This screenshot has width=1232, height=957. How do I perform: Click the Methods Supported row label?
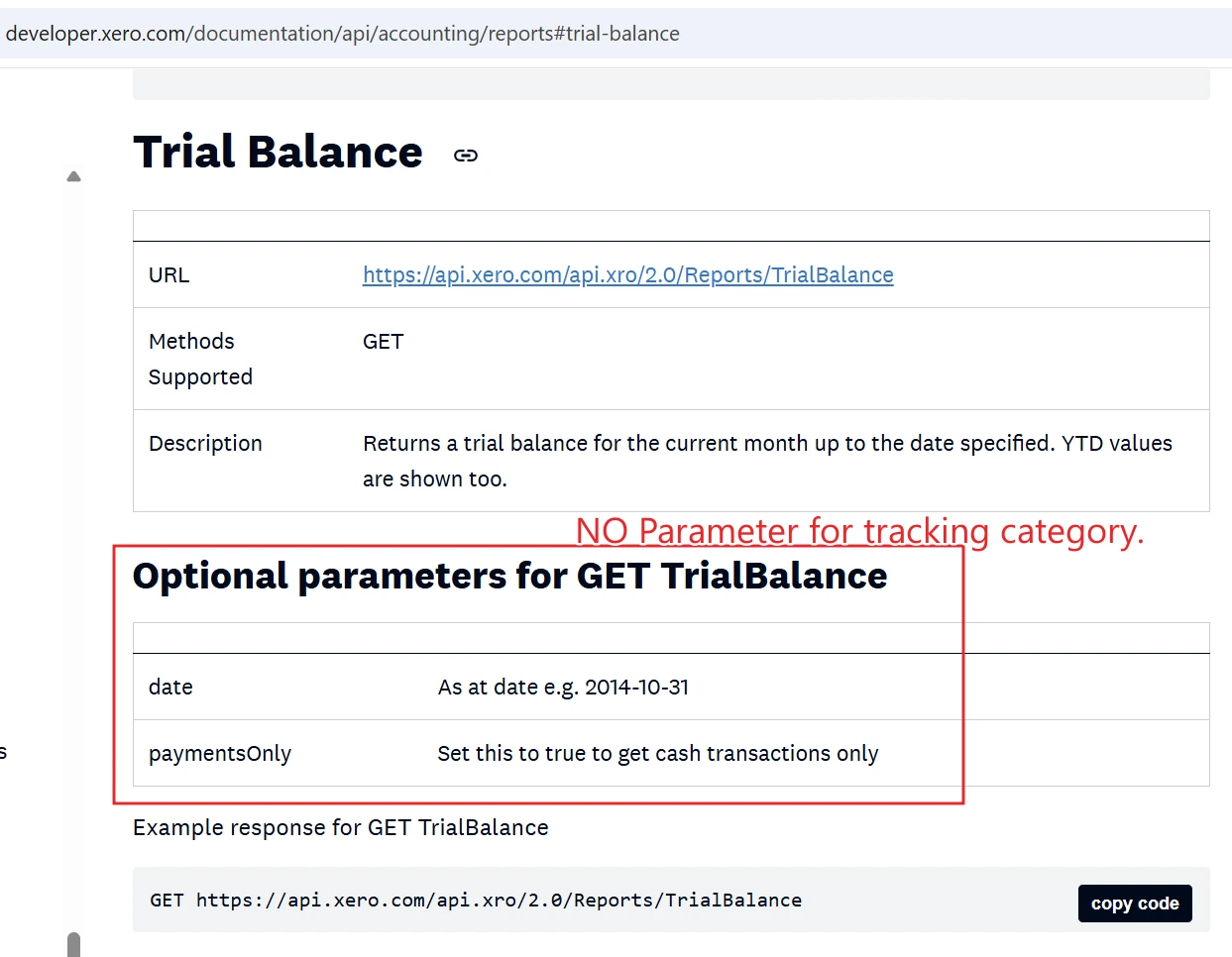coord(200,359)
